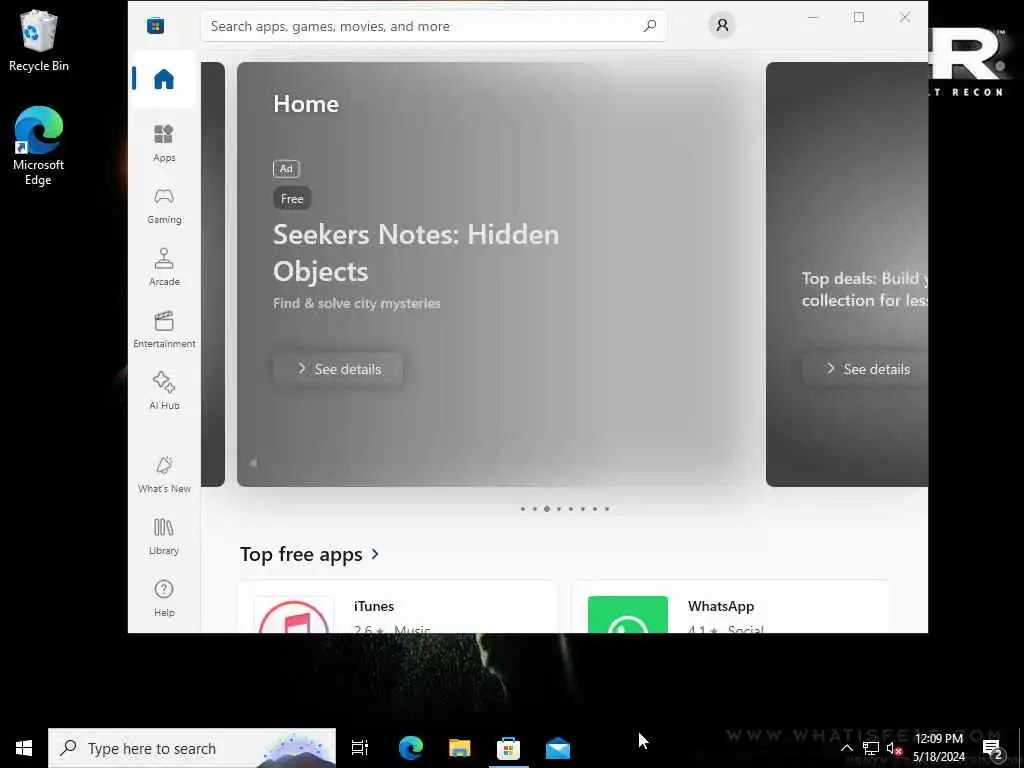Open the iTunes app card

(398, 607)
